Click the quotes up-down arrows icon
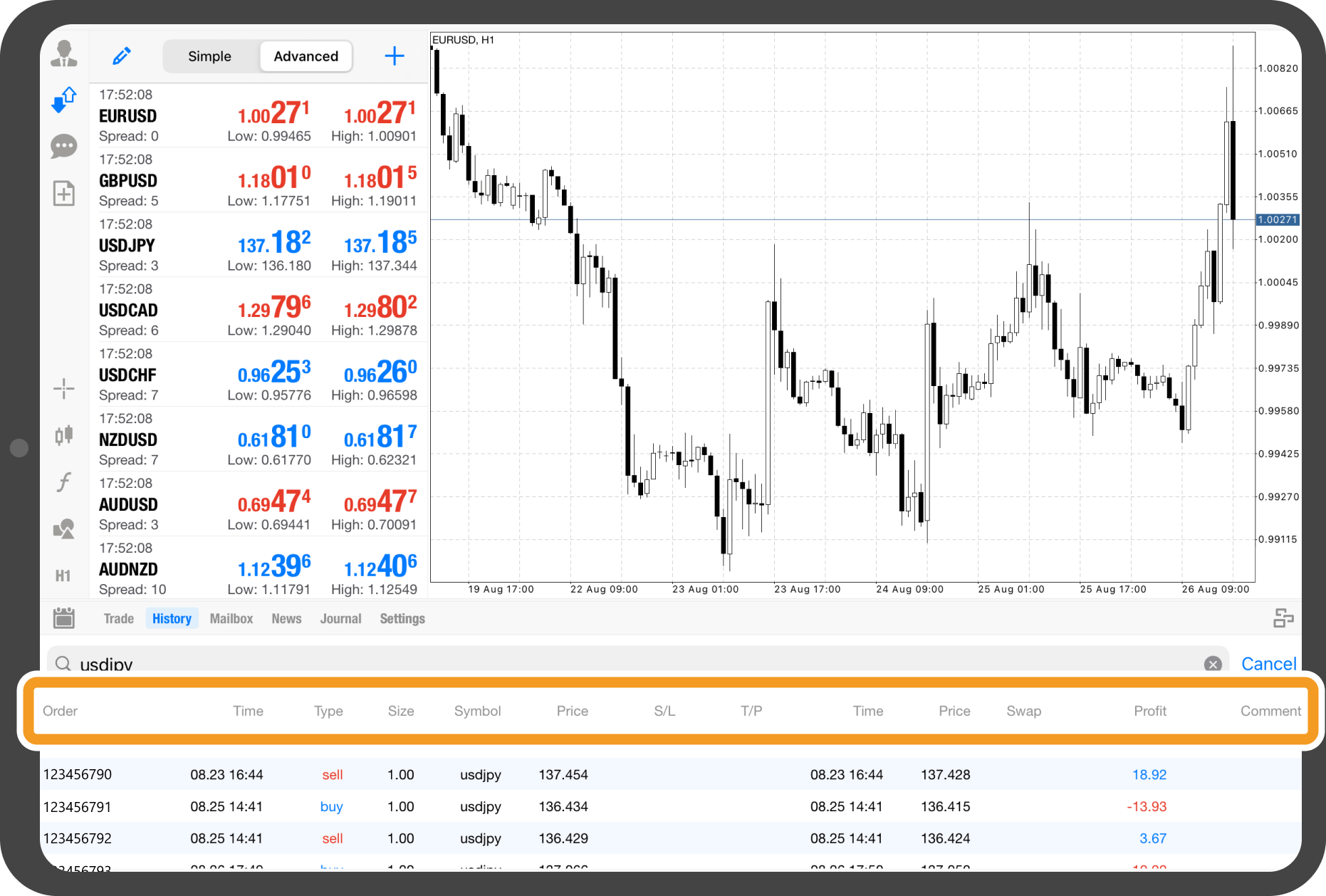Screen dimensions: 1326x896 click(64, 100)
